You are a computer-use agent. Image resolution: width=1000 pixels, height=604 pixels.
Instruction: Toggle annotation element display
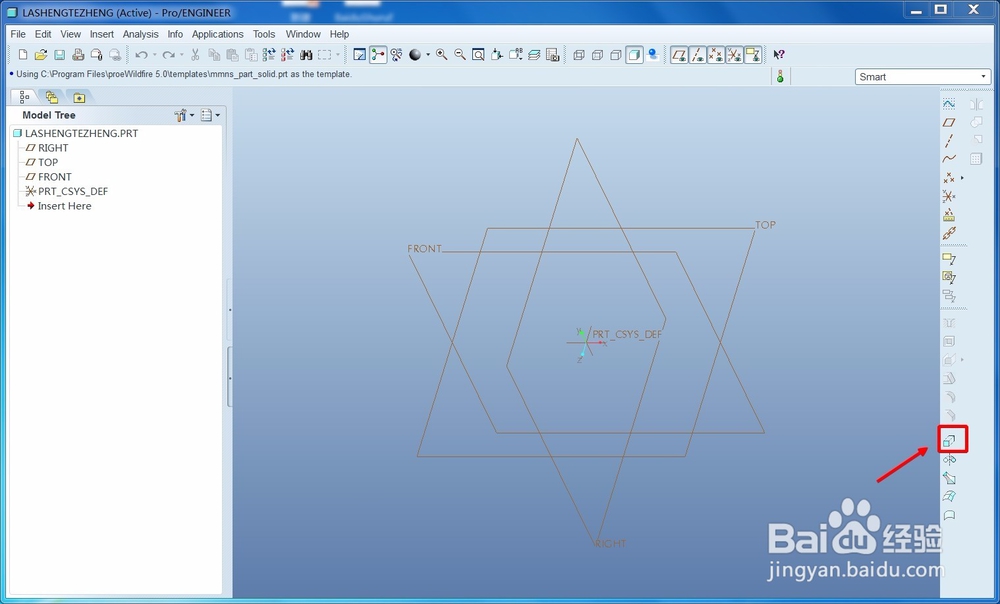pyautogui.click(x=753, y=55)
